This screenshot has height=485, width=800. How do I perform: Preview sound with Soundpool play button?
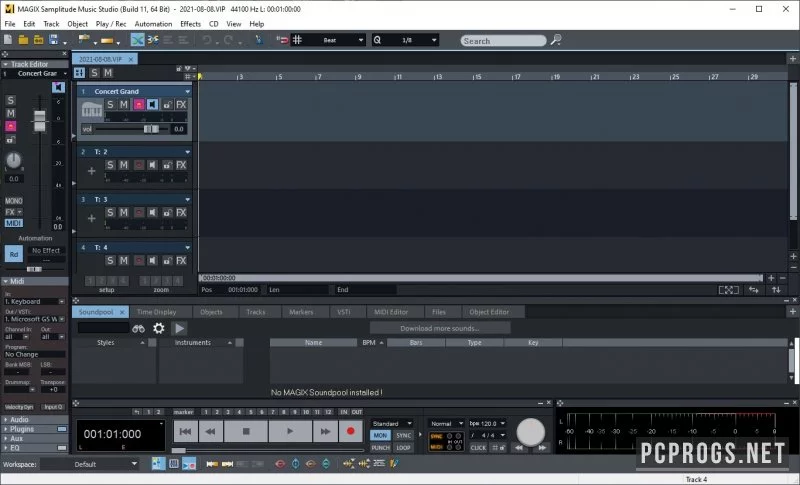(179, 328)
